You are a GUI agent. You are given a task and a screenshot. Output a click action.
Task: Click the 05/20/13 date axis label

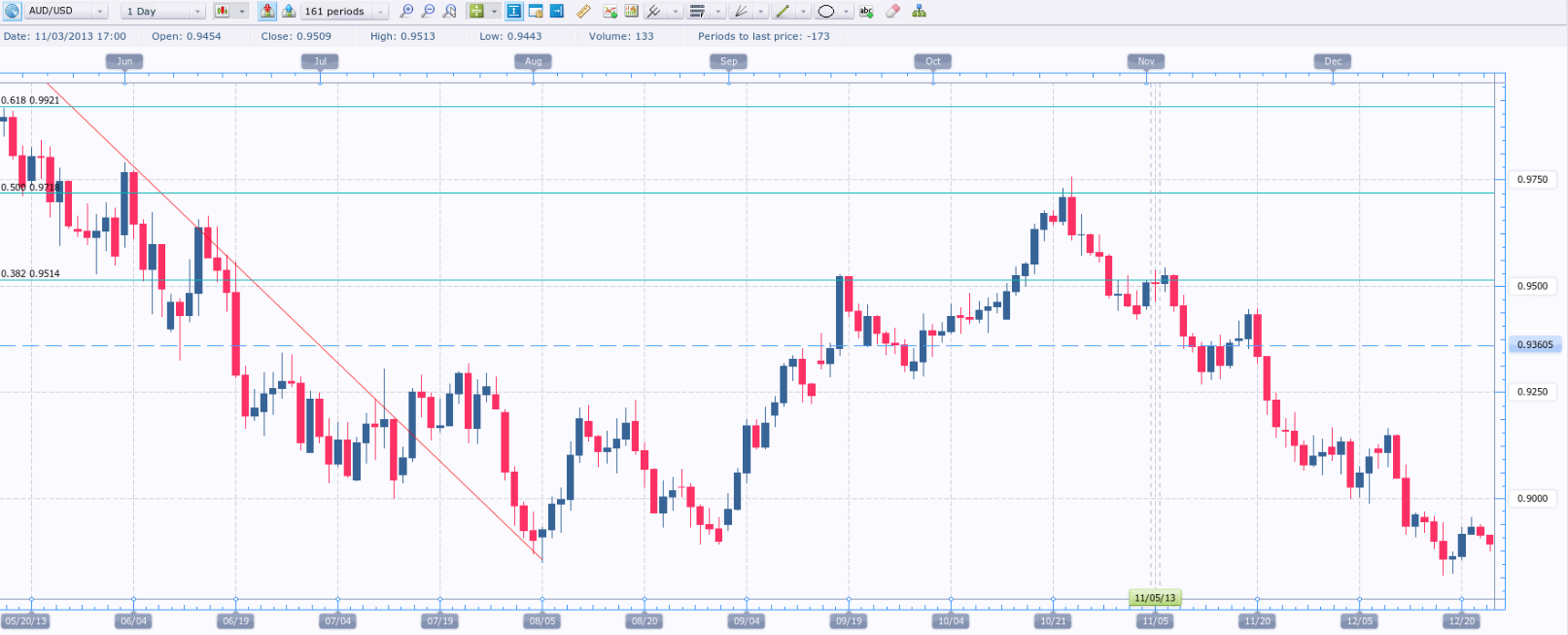point(25,620)
